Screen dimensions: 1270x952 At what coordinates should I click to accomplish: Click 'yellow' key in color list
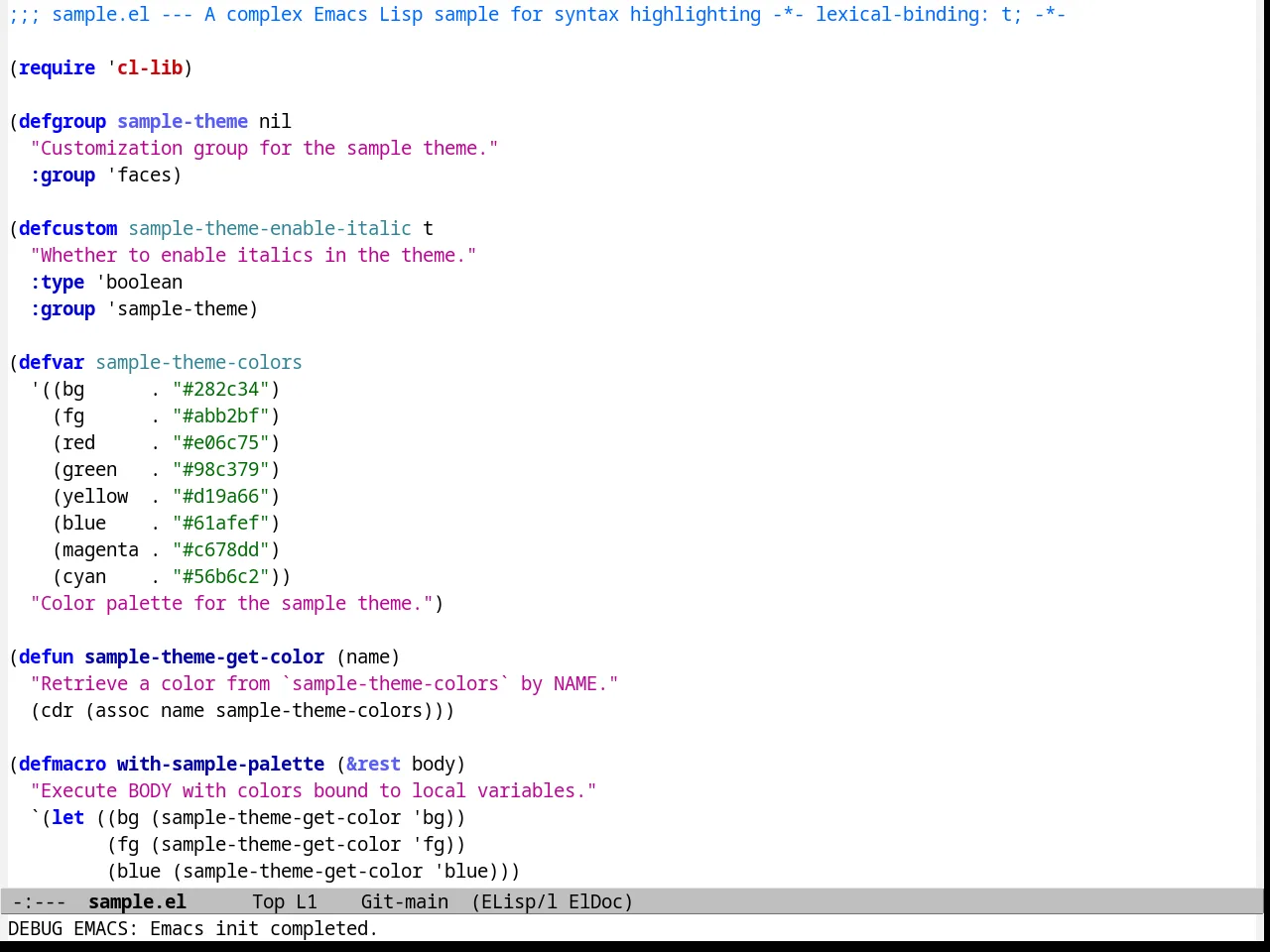coord(95,496)
